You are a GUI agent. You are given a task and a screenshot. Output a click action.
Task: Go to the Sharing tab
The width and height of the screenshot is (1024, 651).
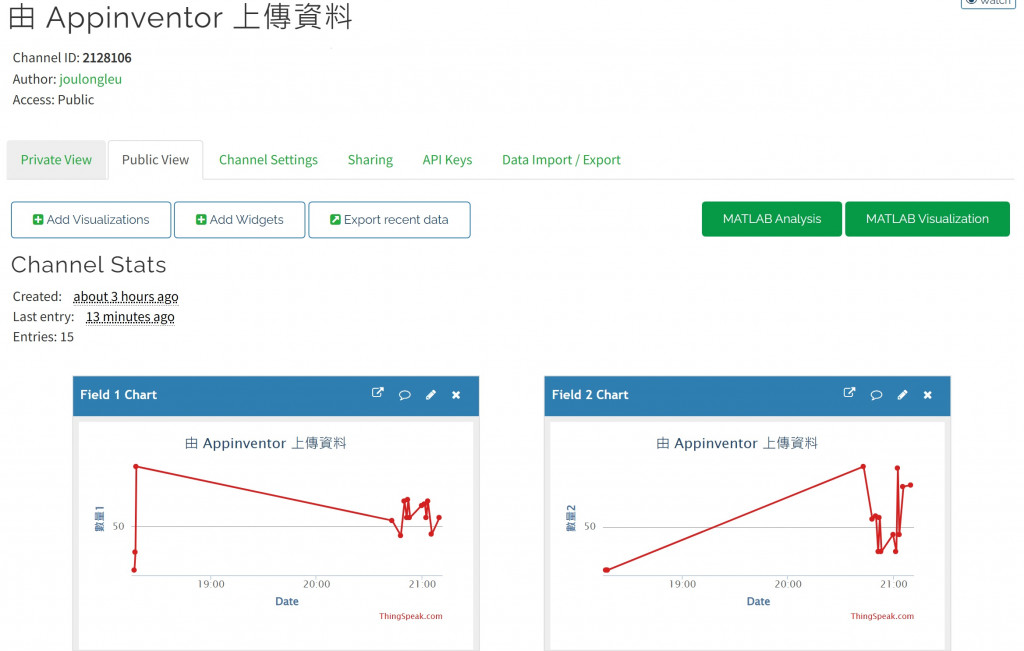pos(370,159)
